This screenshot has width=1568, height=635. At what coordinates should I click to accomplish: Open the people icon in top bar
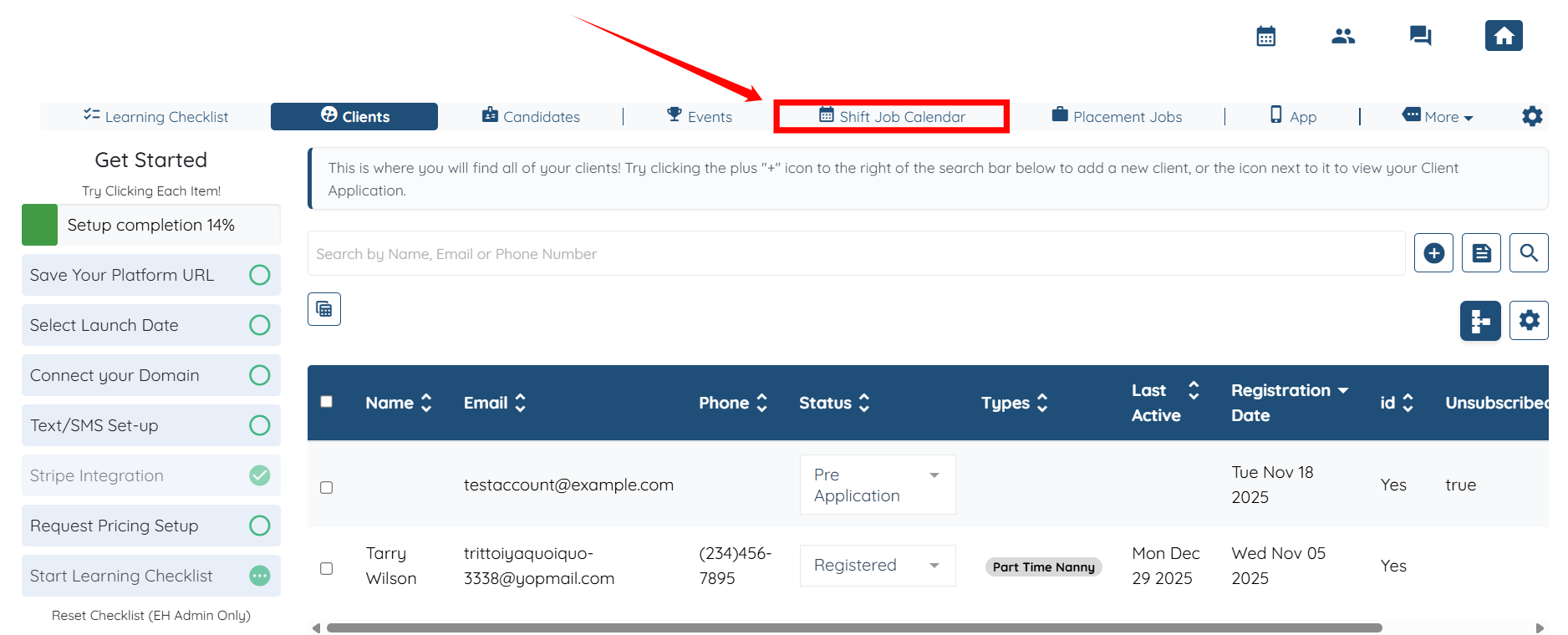coord(1343,36)
